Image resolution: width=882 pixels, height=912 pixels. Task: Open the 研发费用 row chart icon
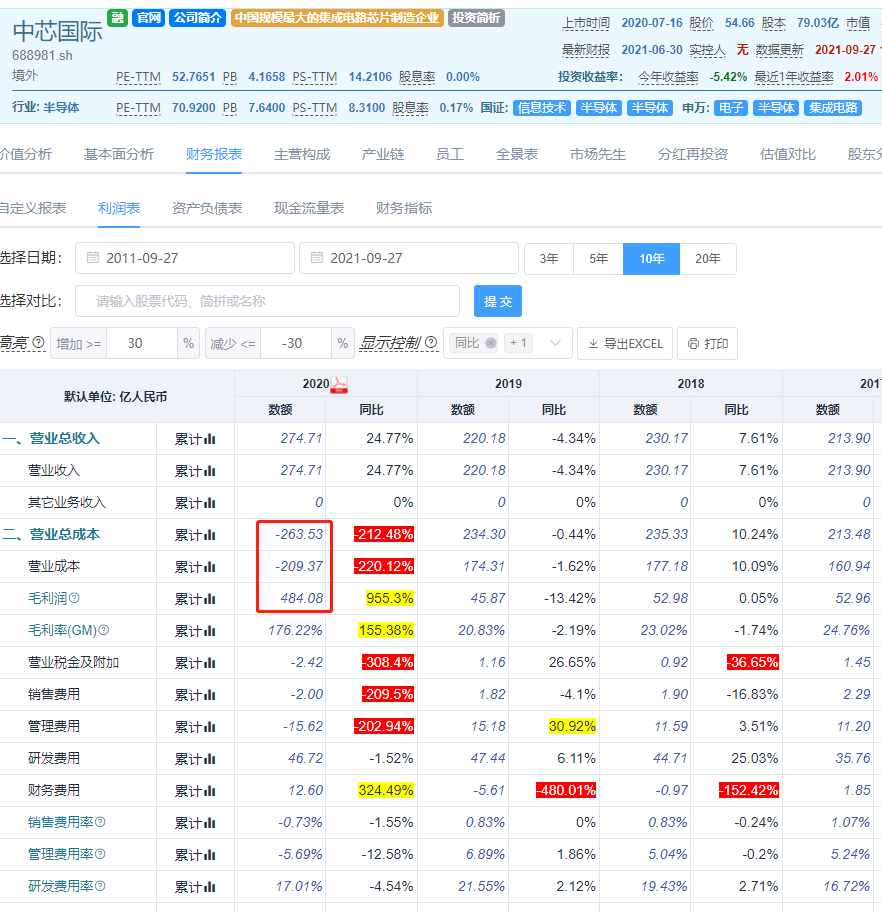pos(210,759)
